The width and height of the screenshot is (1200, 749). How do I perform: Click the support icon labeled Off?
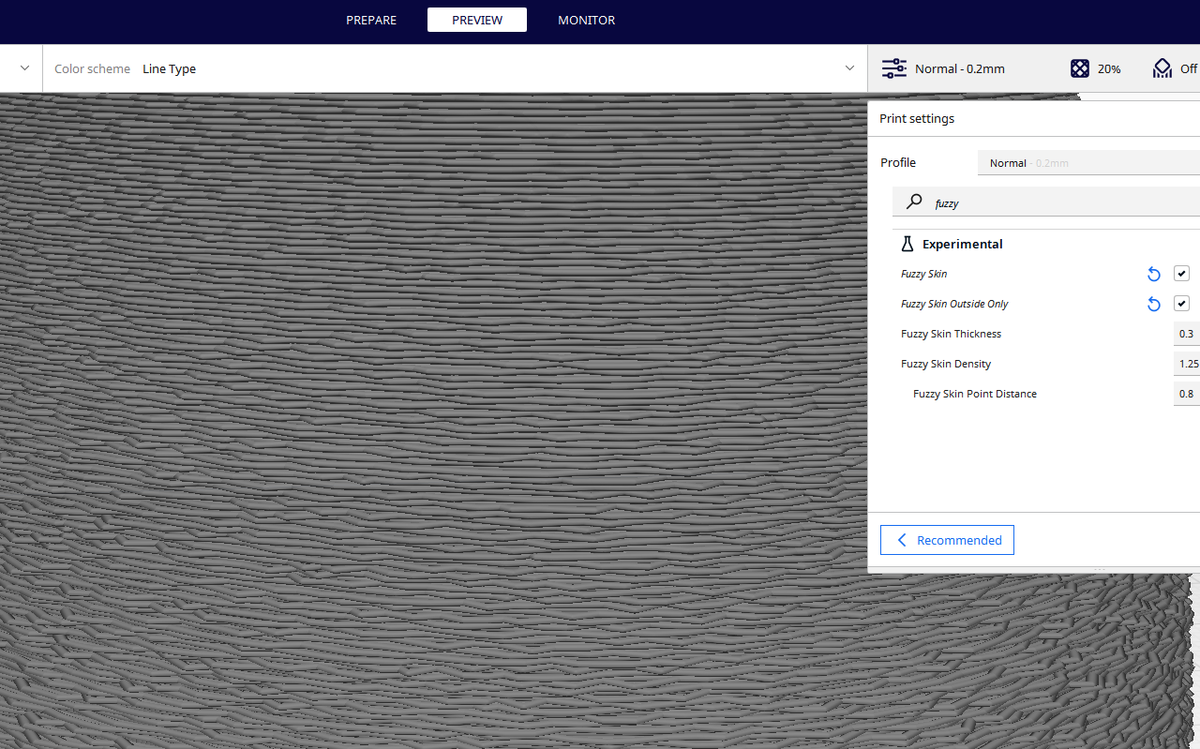point(1161,68)
